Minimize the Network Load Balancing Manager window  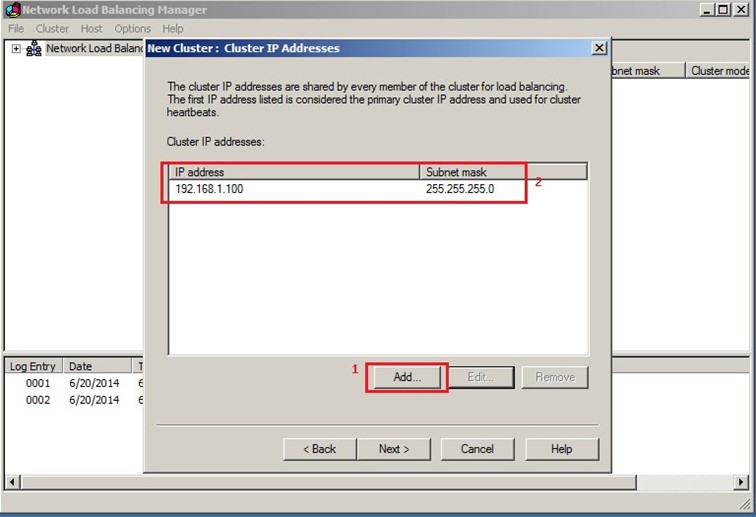coord(707,10)
